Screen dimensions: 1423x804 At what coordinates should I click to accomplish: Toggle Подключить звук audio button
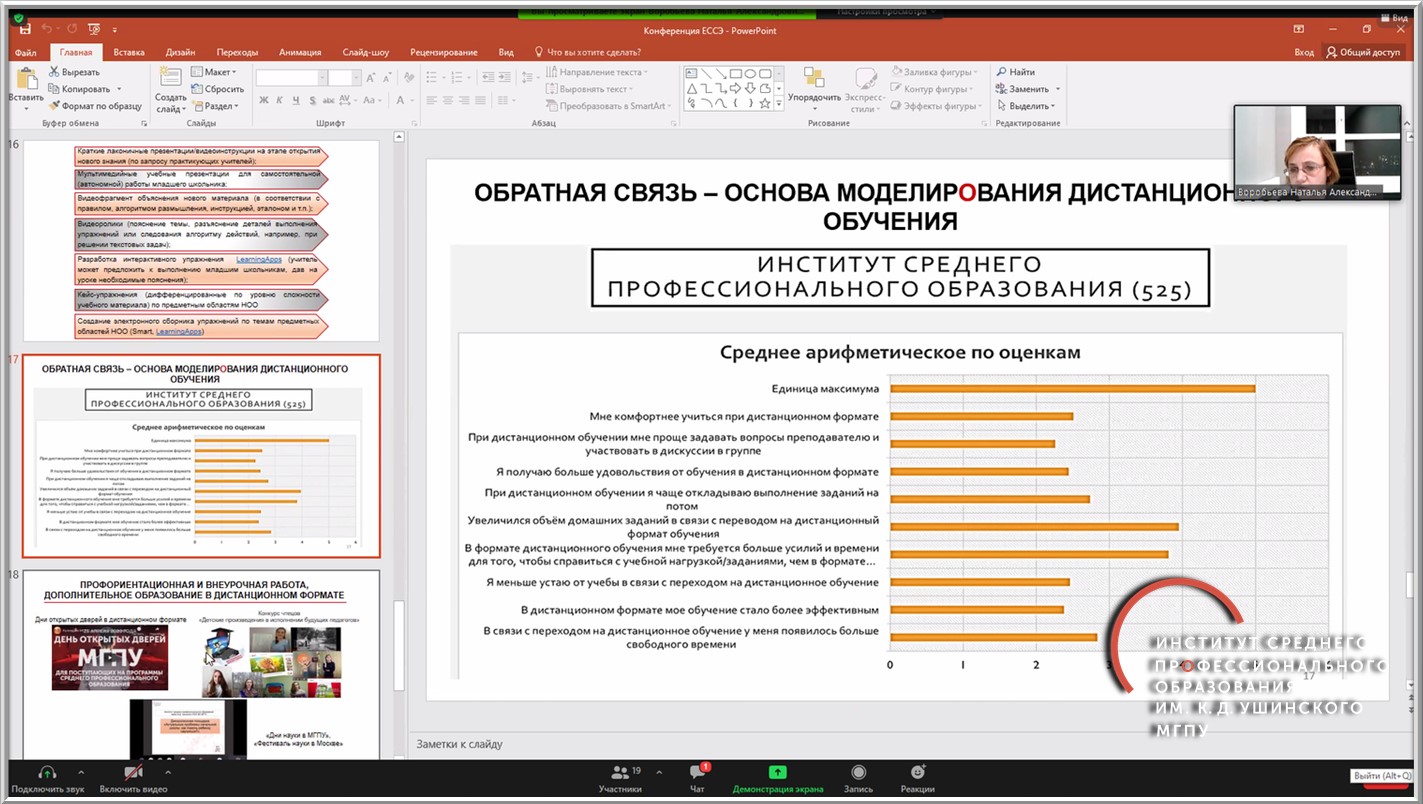pyautogui.click(x=46, y=773)
